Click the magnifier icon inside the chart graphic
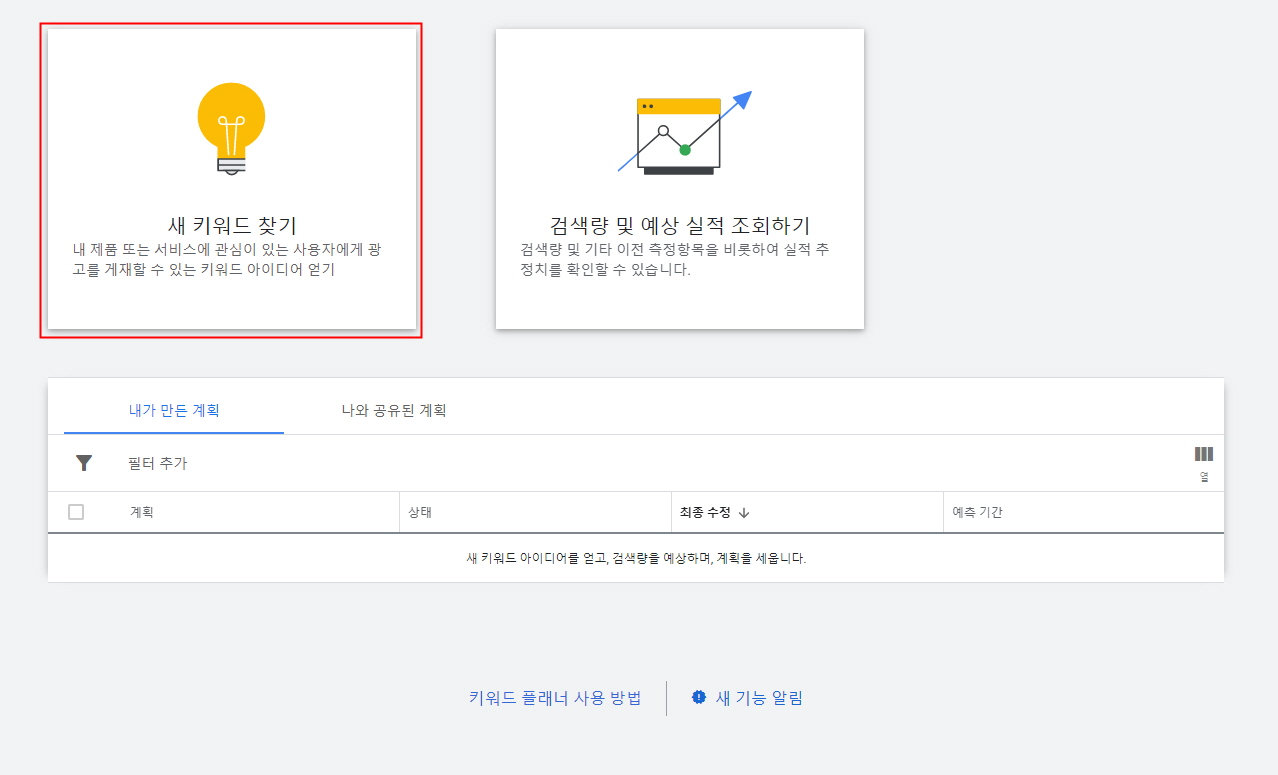 click(x=663, y=131)
